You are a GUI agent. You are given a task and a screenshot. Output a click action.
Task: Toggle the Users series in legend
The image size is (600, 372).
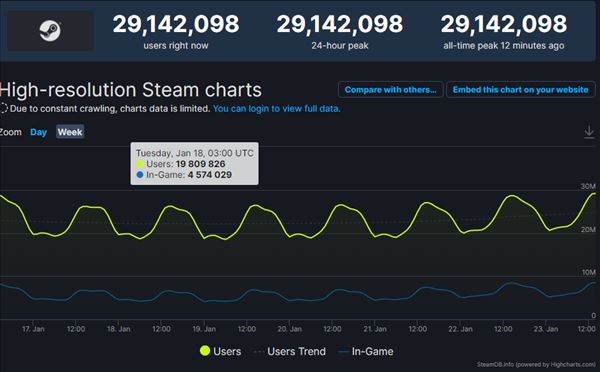[x=220, y=351]
